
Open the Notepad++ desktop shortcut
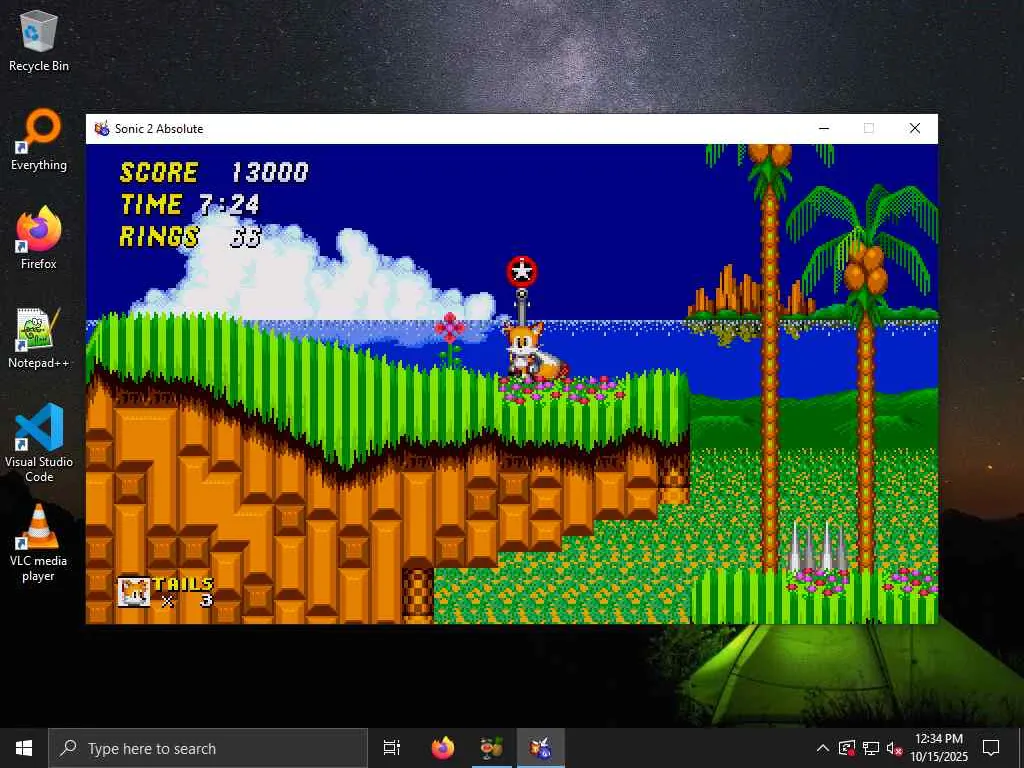coord(39,338)
